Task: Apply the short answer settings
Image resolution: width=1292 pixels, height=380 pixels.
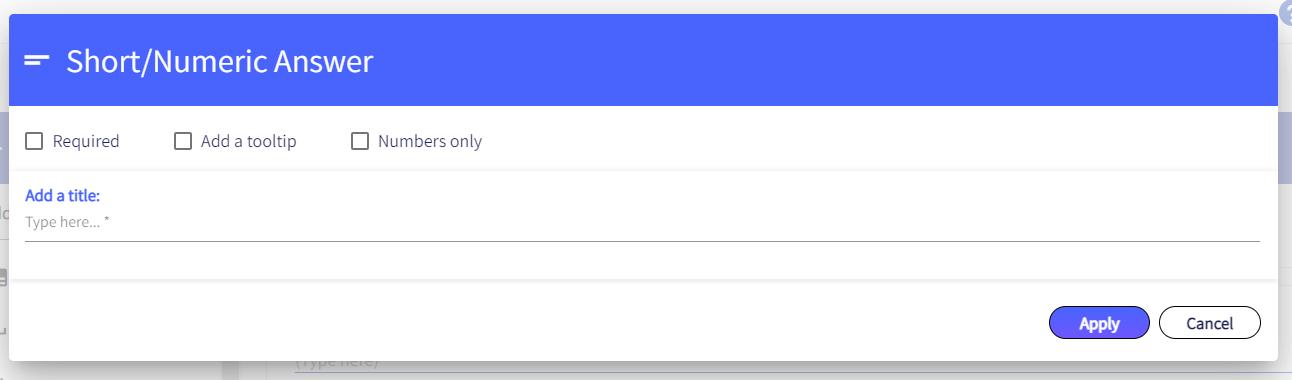Action: click(x=1099, y=323)
